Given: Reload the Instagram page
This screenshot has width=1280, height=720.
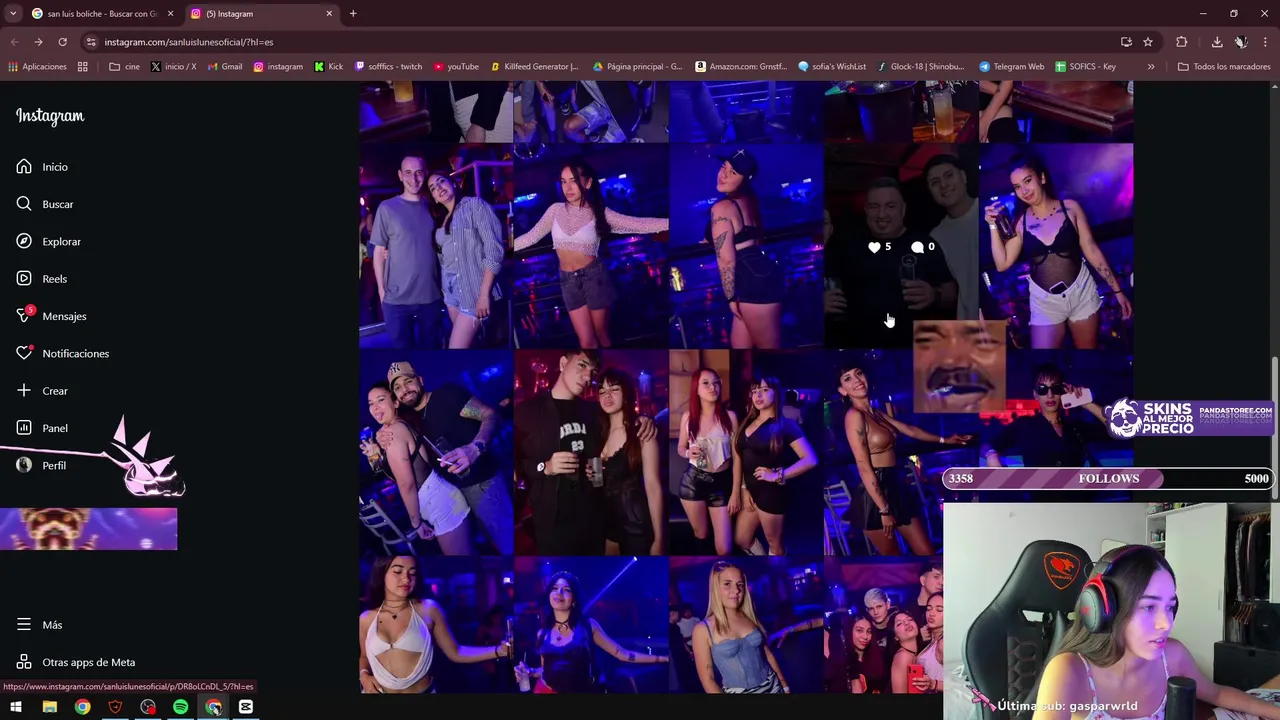Looking at the screenshot, I should pyautogui.click(x=62, y=42).
